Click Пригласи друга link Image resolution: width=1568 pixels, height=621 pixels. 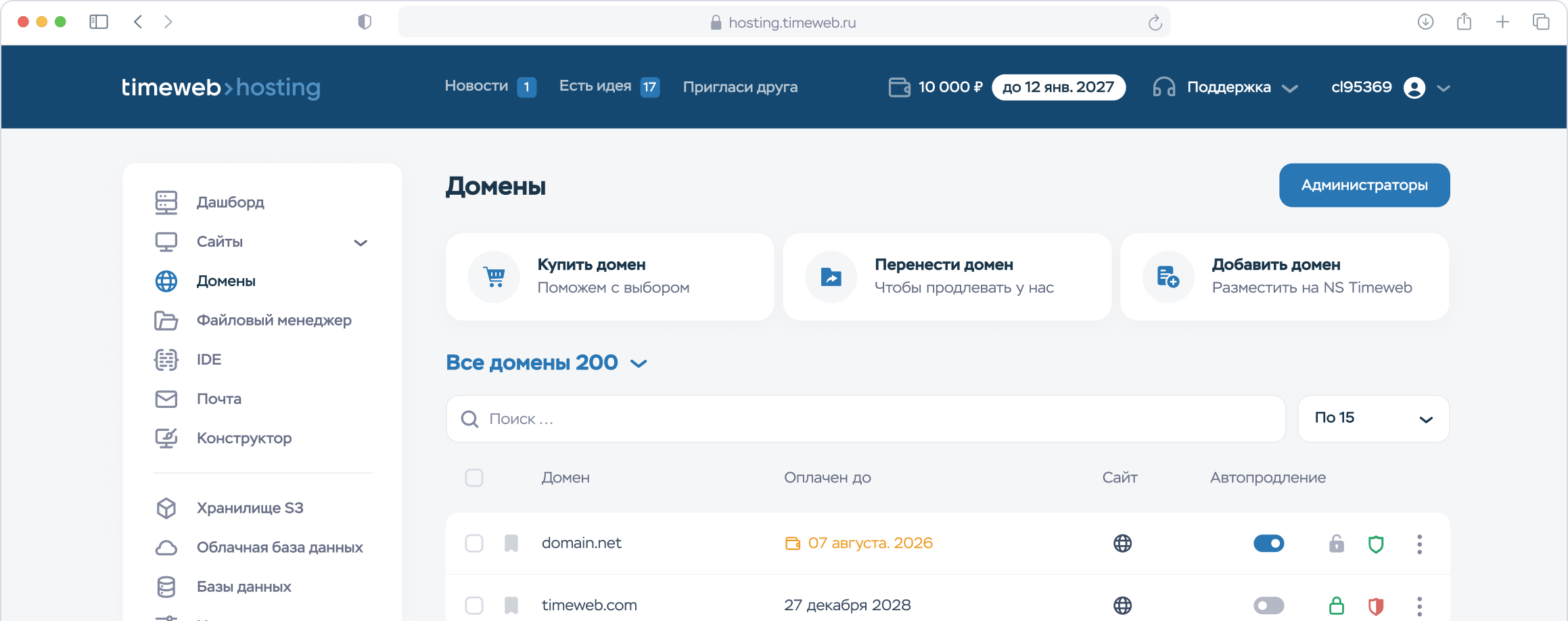click(x=740, y=87)
